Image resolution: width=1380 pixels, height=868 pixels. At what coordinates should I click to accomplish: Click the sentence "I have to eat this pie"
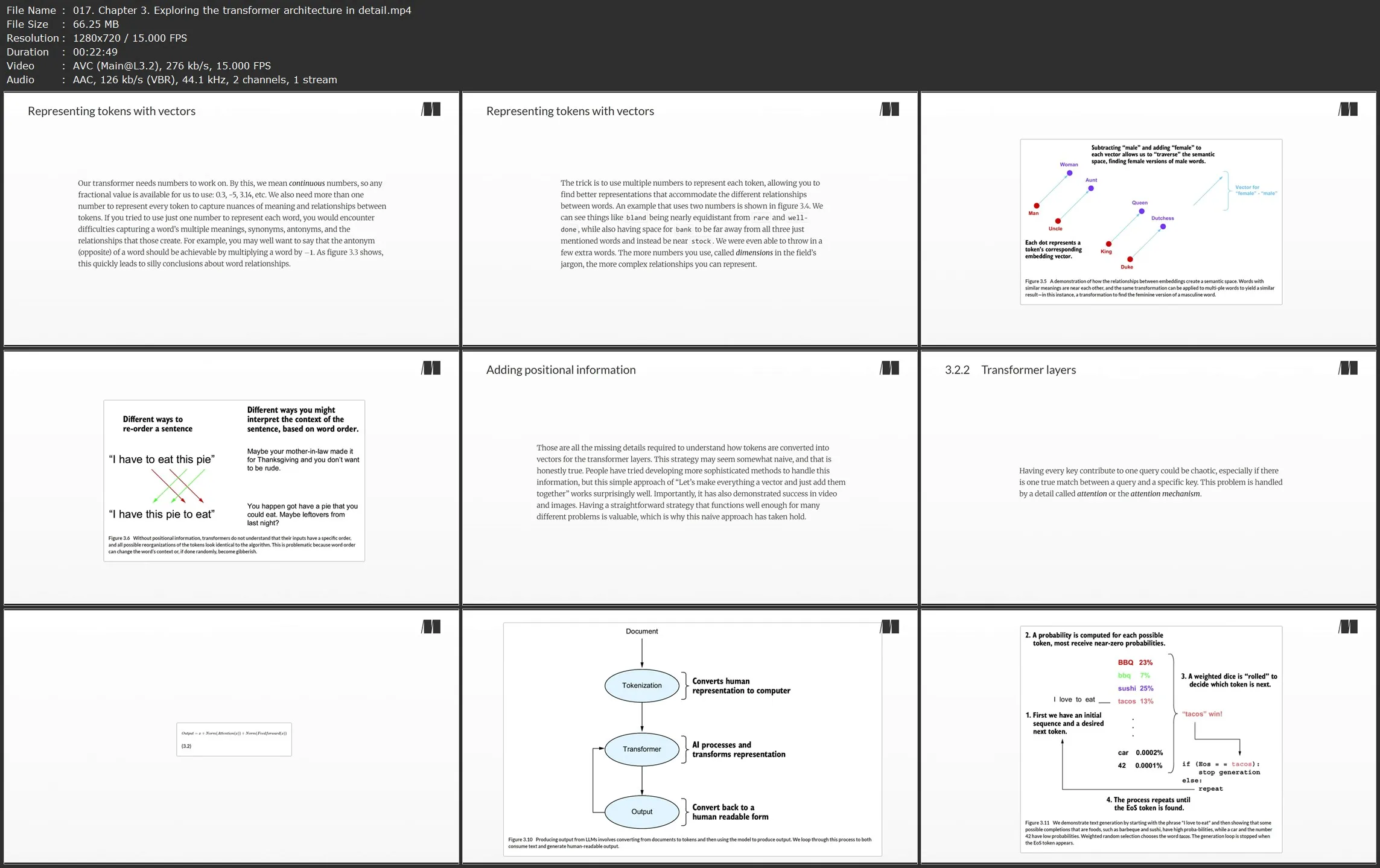162,460
